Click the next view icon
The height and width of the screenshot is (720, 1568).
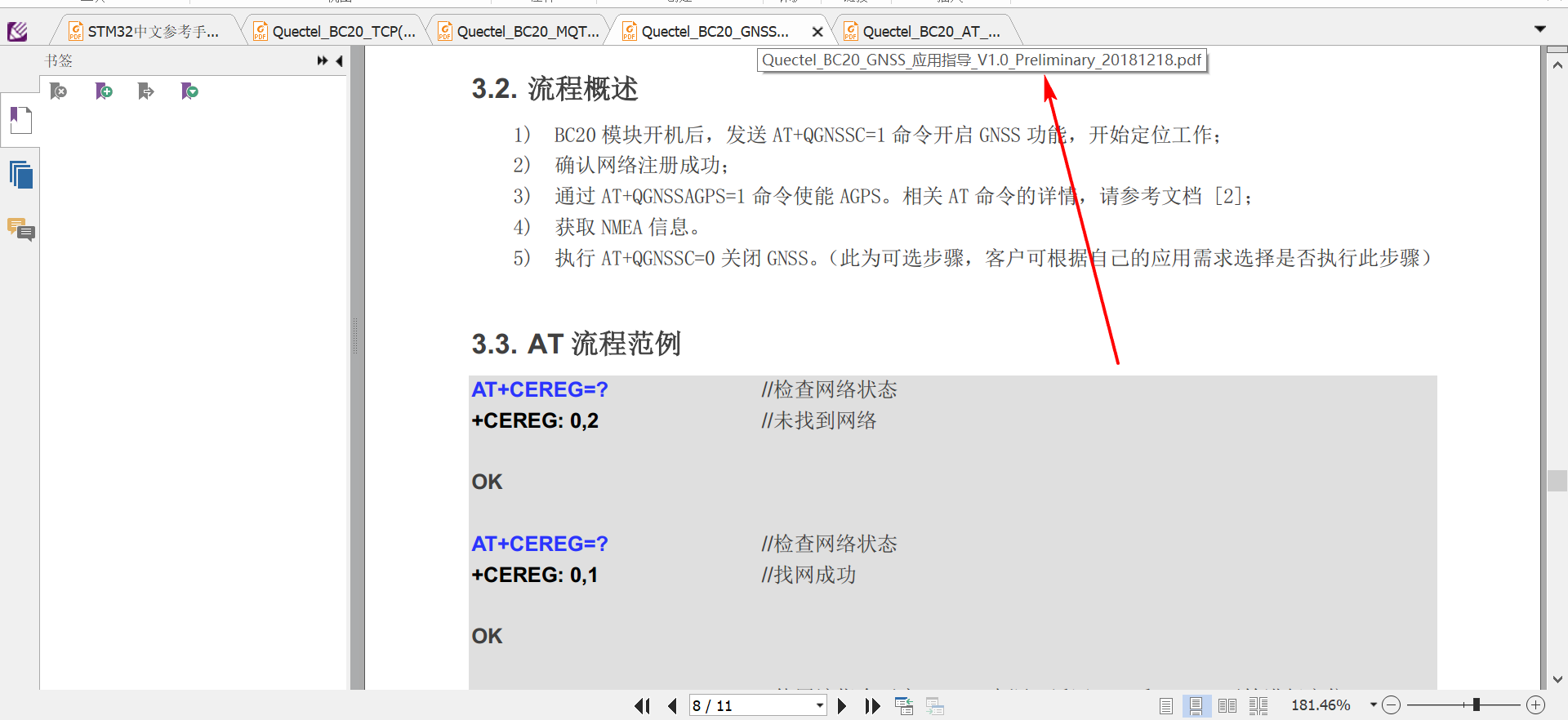[935, 706]
